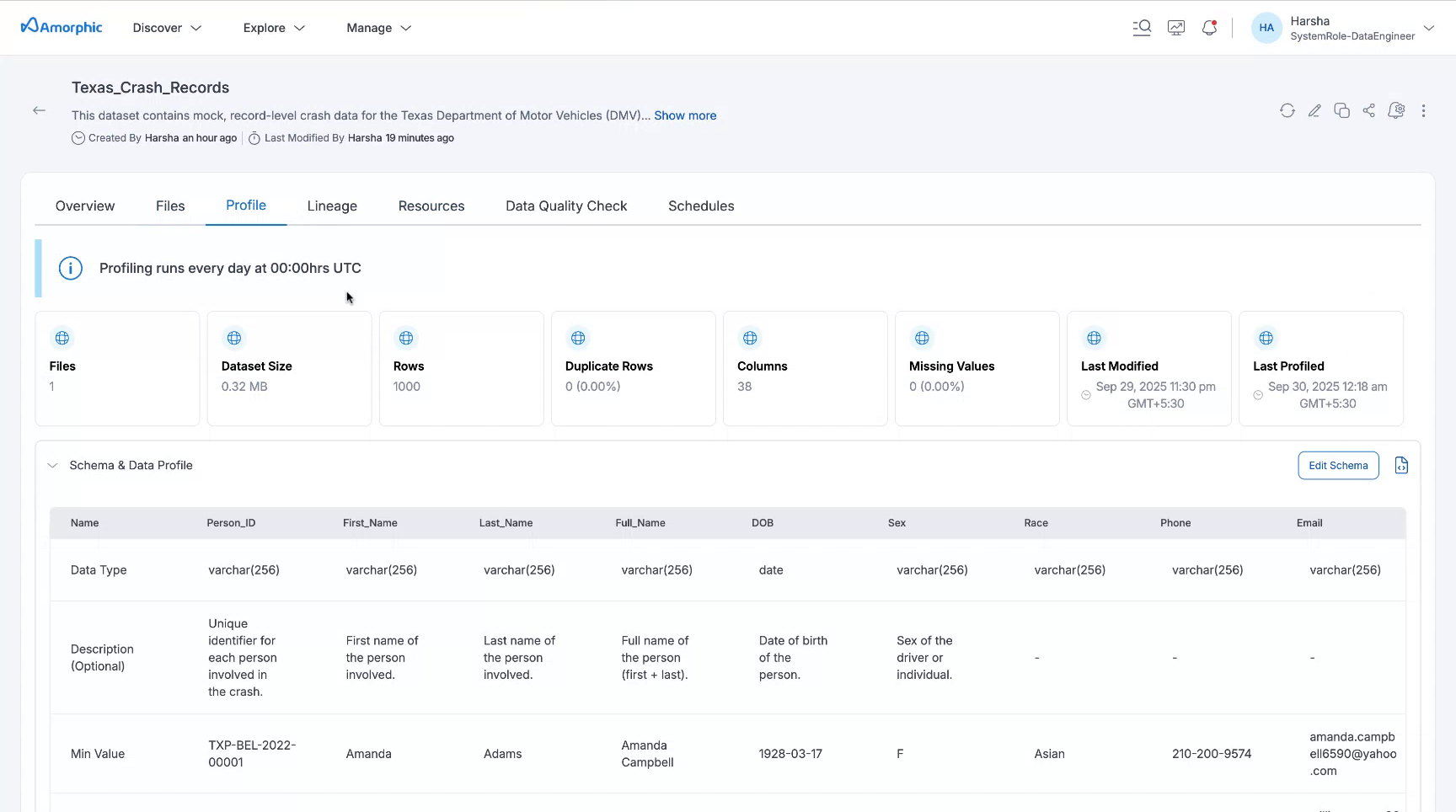Switch to the Lineage tab
The height and width of the screenshot is (812, 1456).
tap(332, 206)
